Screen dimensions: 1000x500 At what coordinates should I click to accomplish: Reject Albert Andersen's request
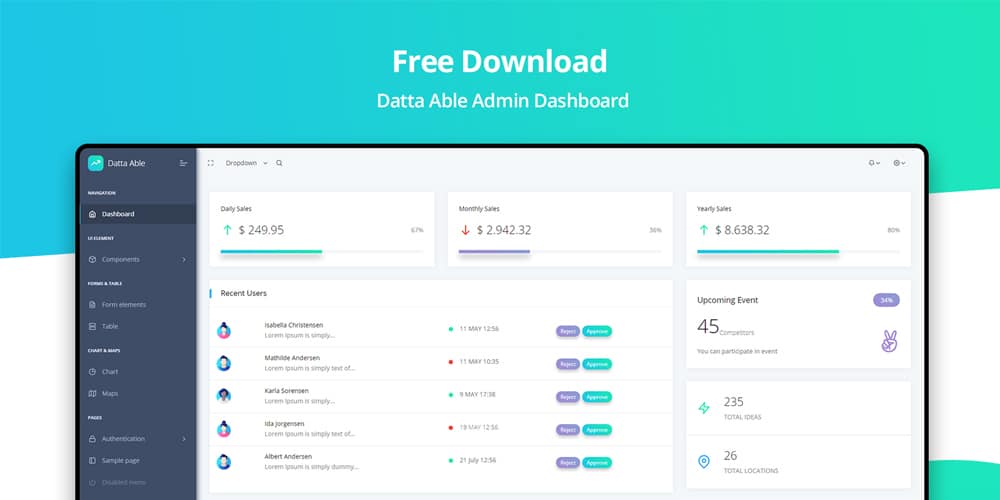568,463
